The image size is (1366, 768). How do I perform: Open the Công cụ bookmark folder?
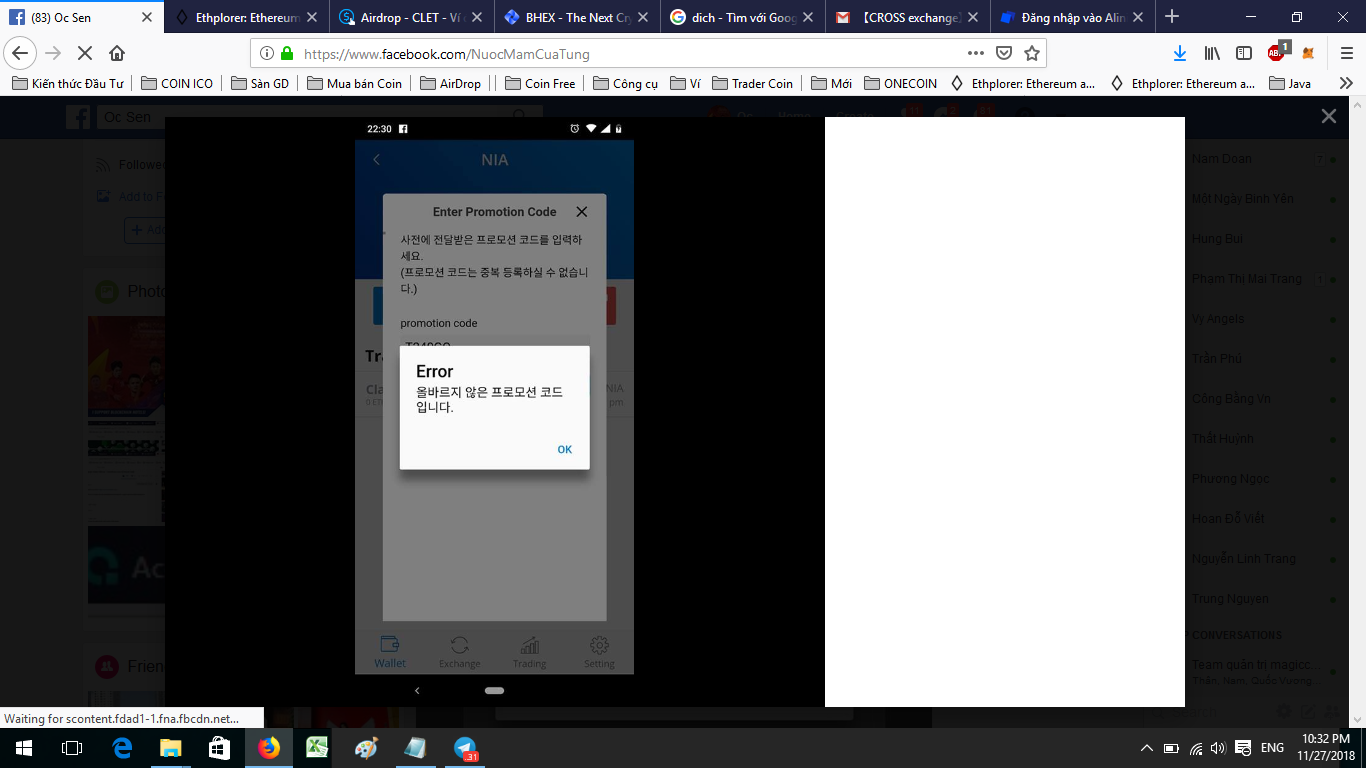coord(625,84)
